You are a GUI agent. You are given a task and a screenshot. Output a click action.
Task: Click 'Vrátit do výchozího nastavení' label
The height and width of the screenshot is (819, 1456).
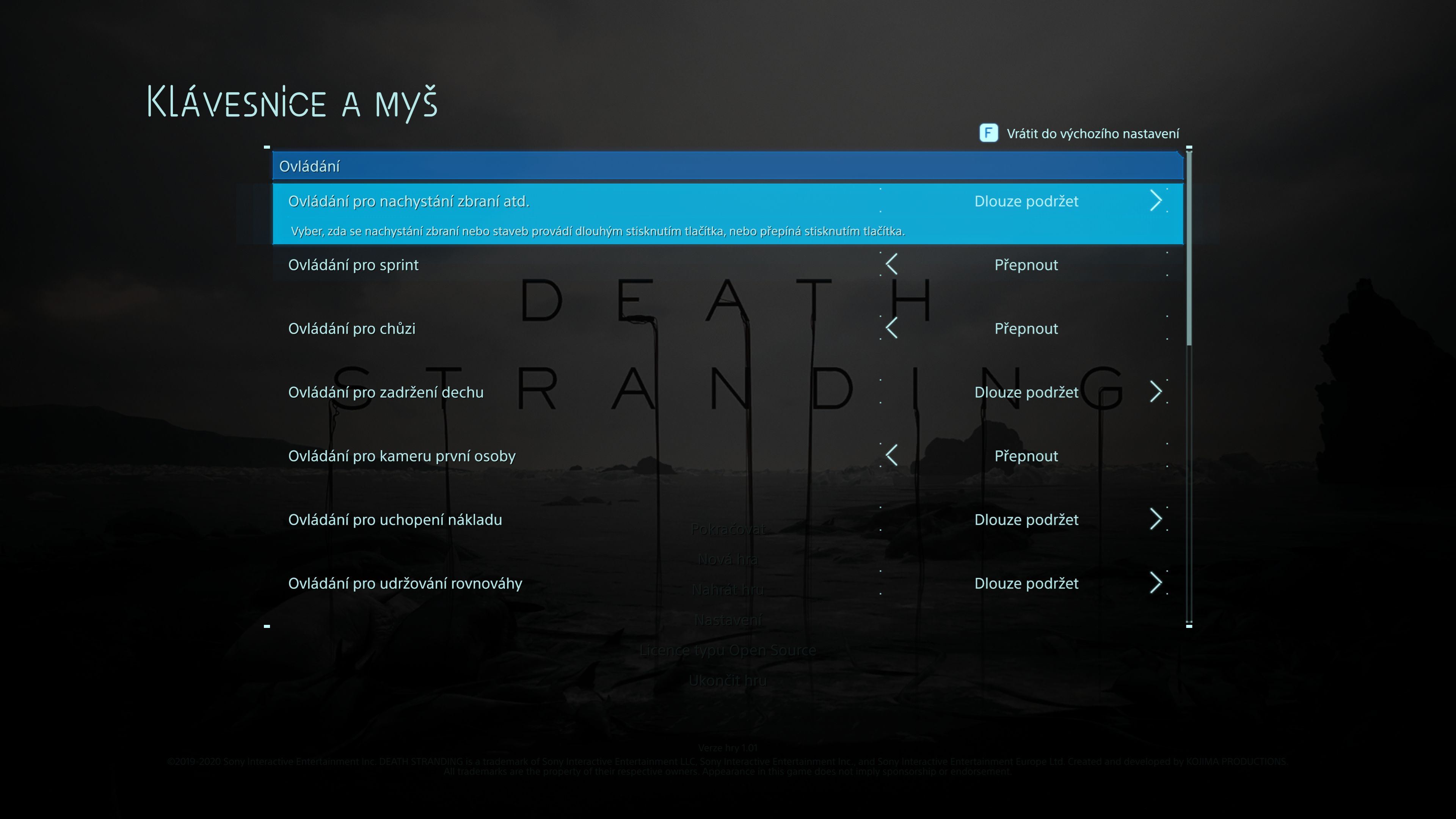point(1092,134)
